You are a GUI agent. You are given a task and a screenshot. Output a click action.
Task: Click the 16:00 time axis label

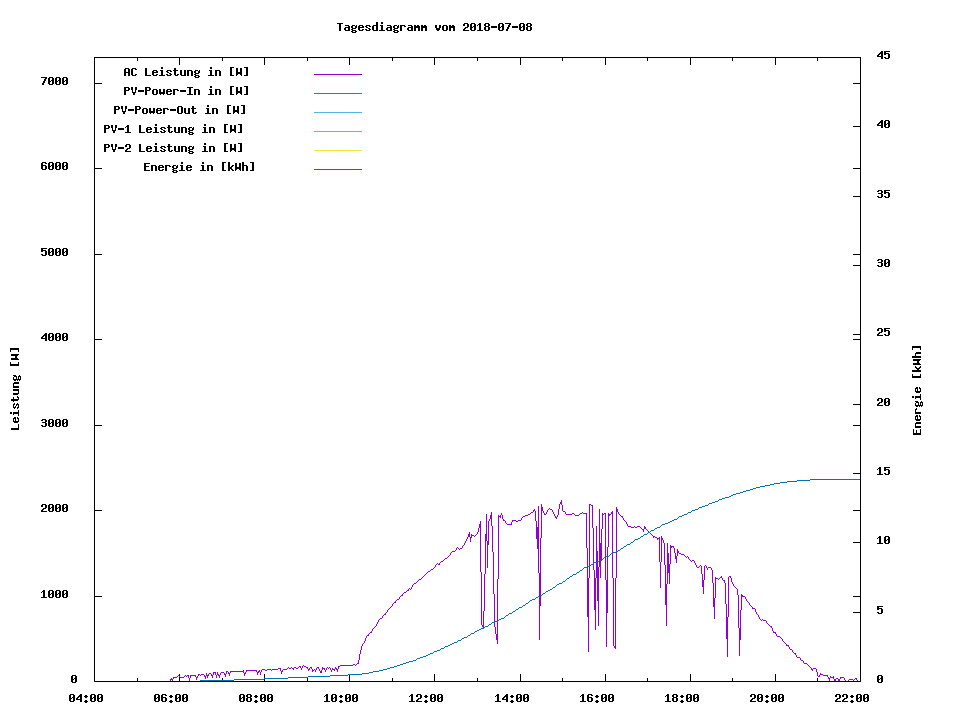[x=597, y=699]
